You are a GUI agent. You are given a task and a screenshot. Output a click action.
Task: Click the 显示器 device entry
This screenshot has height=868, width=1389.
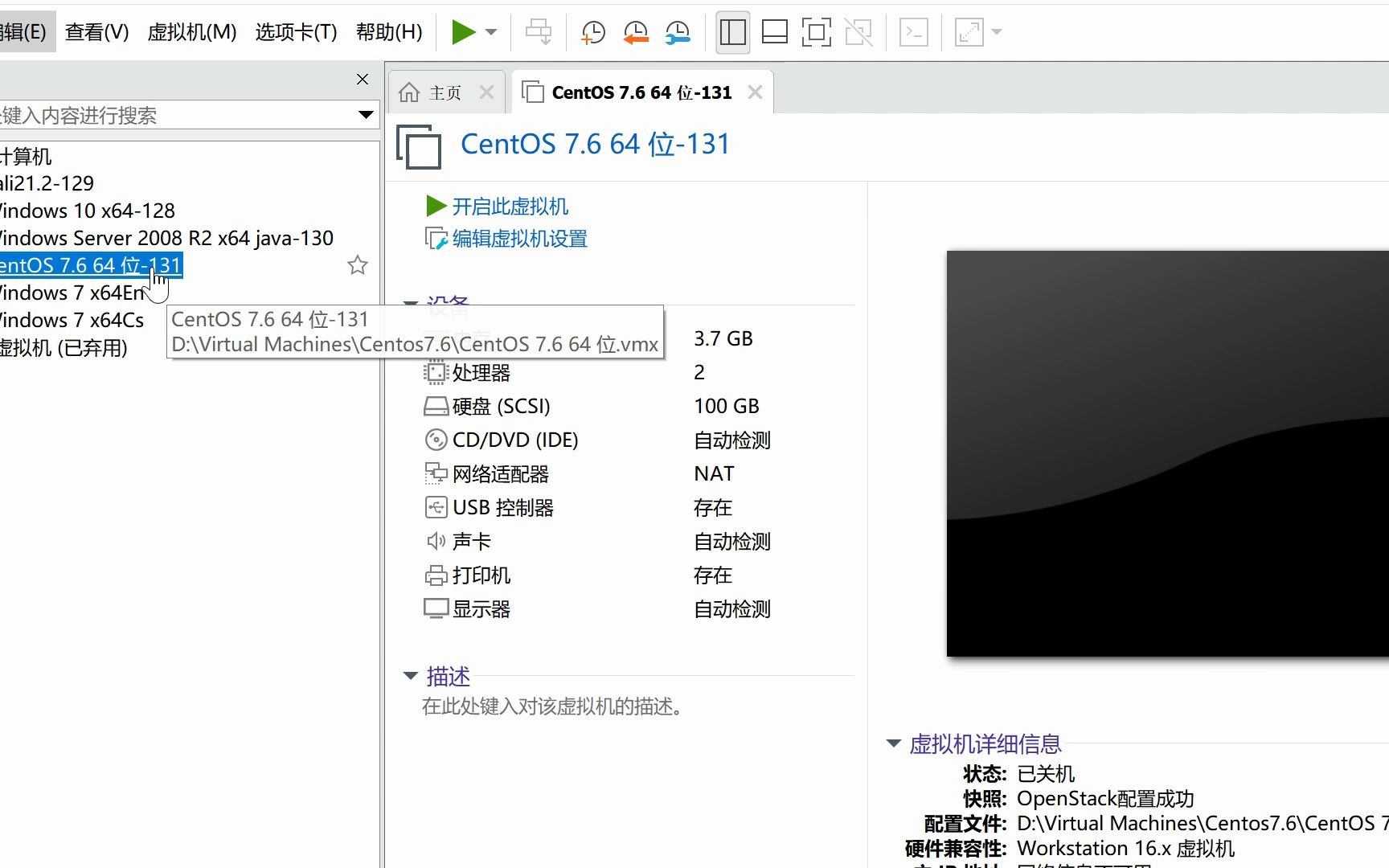point(481,609)
